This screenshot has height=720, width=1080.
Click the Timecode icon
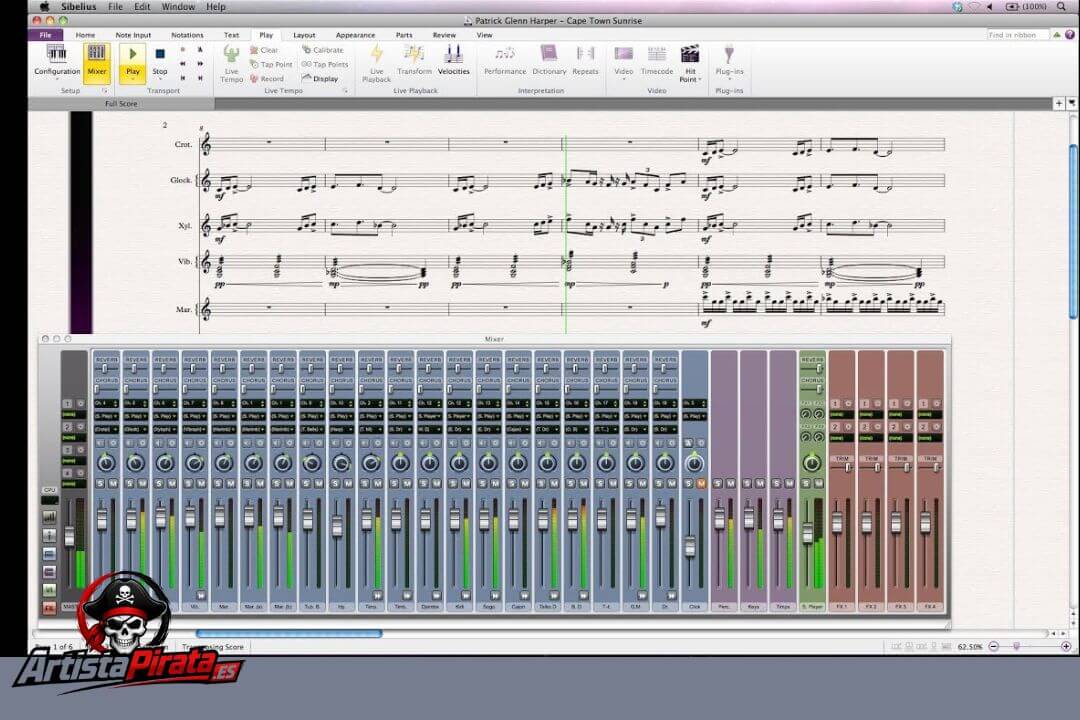click(656, 54)
